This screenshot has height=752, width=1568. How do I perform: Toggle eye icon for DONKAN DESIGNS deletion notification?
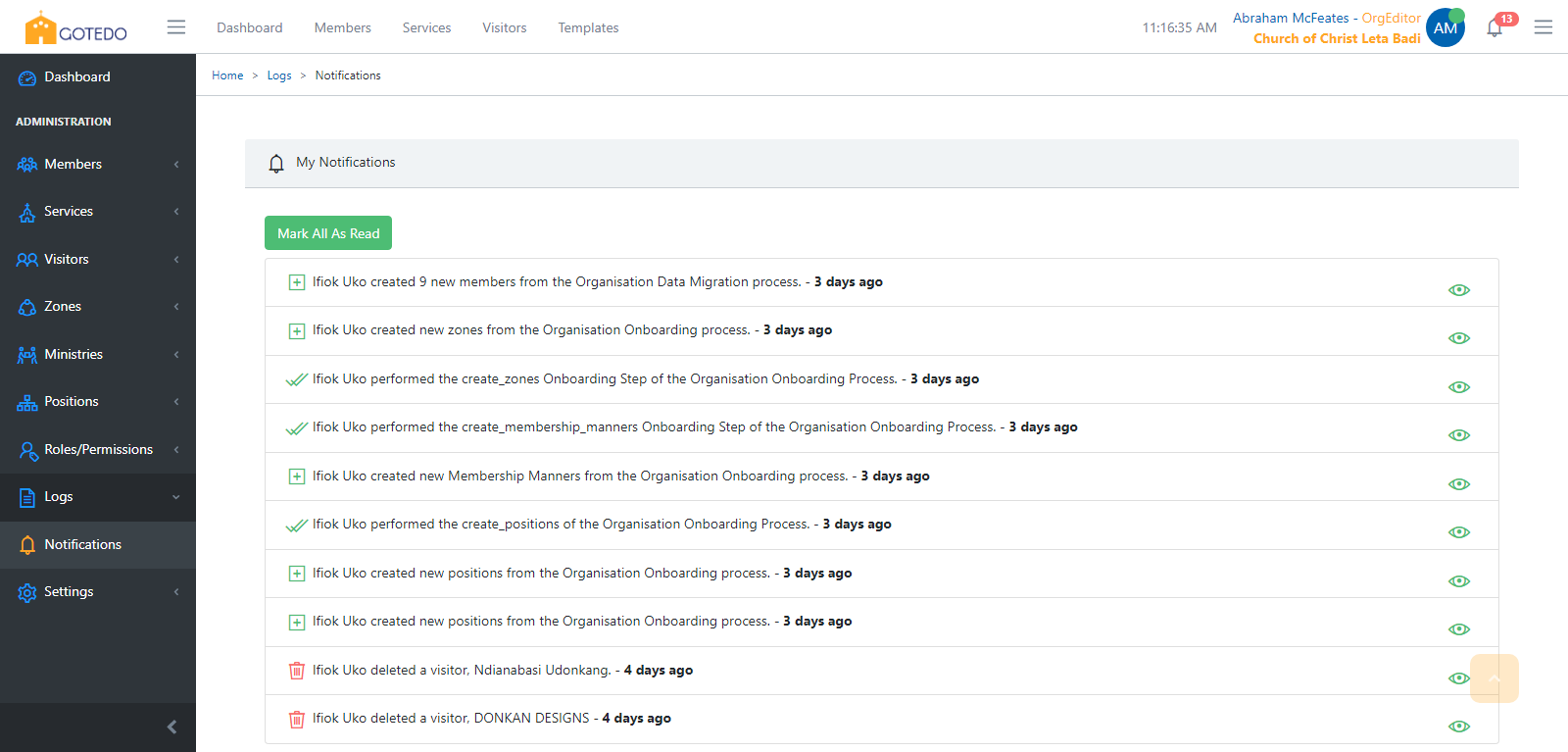pos(1459,727)
